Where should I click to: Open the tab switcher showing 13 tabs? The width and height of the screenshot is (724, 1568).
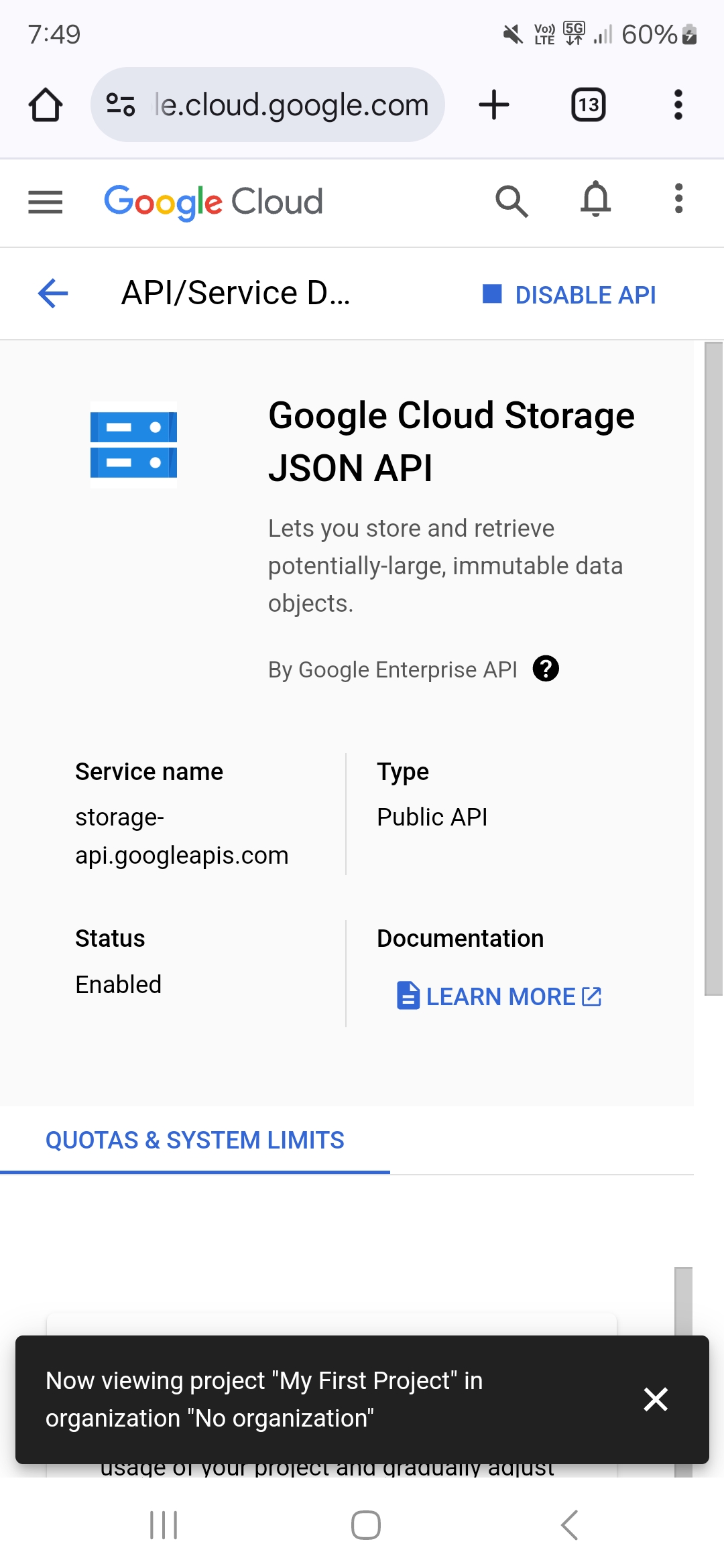[588, 105]
